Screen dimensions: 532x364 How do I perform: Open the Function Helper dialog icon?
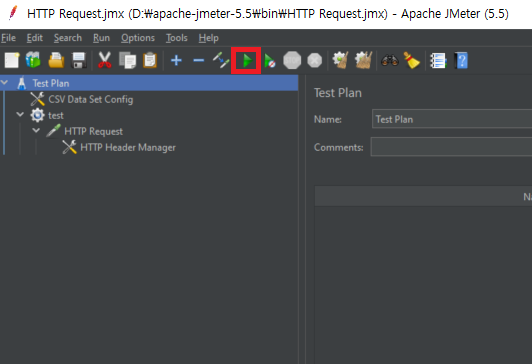click(x=438, y=61)
